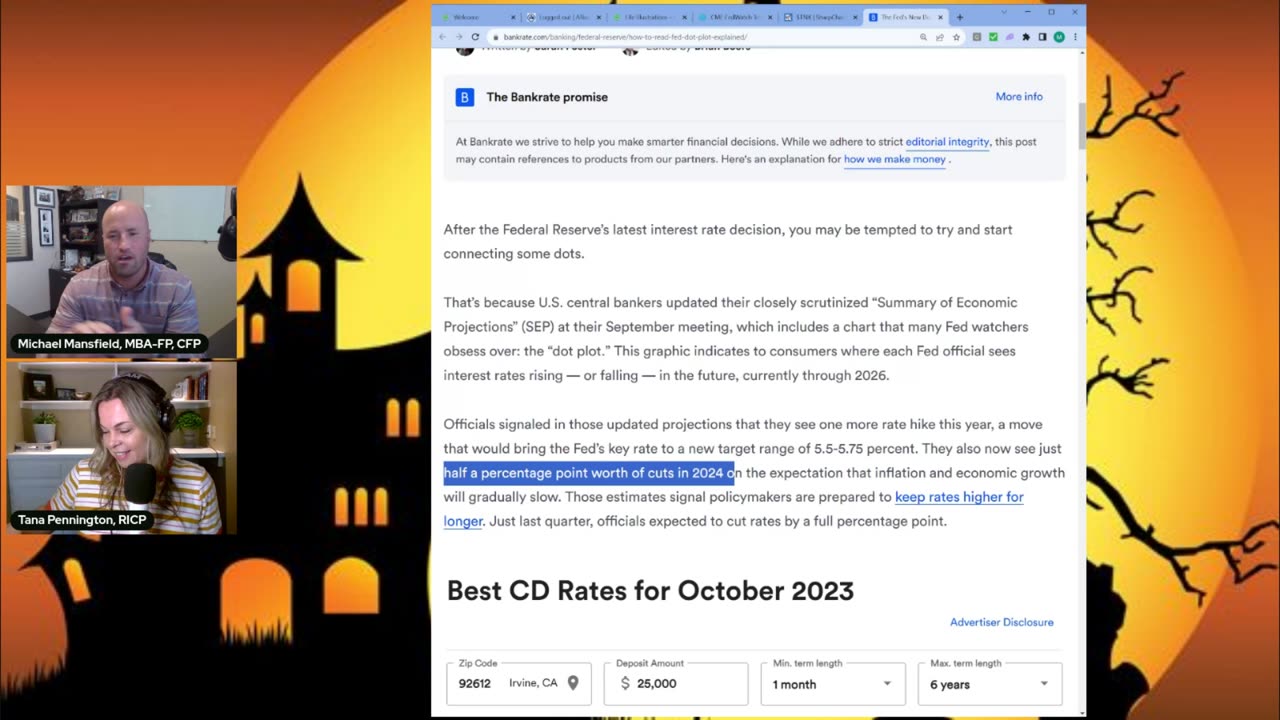Go back using the browser back arrow
Viewport: 1280px width, 720px height.
click(442, 37)
